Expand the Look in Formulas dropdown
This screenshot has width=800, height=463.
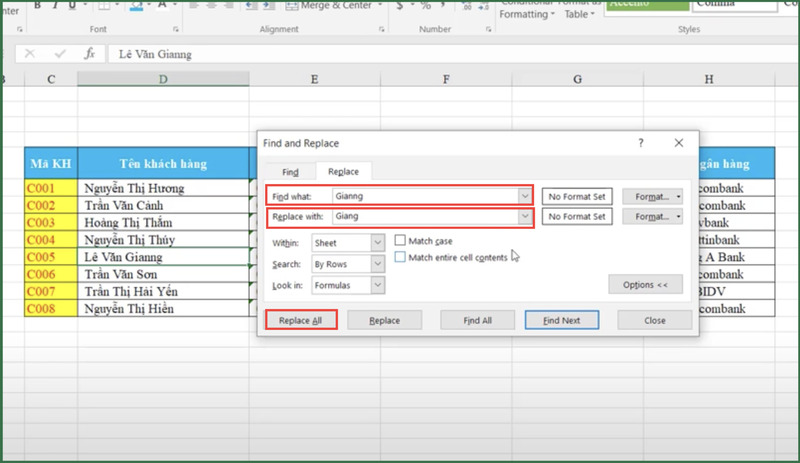pos(377,286)
